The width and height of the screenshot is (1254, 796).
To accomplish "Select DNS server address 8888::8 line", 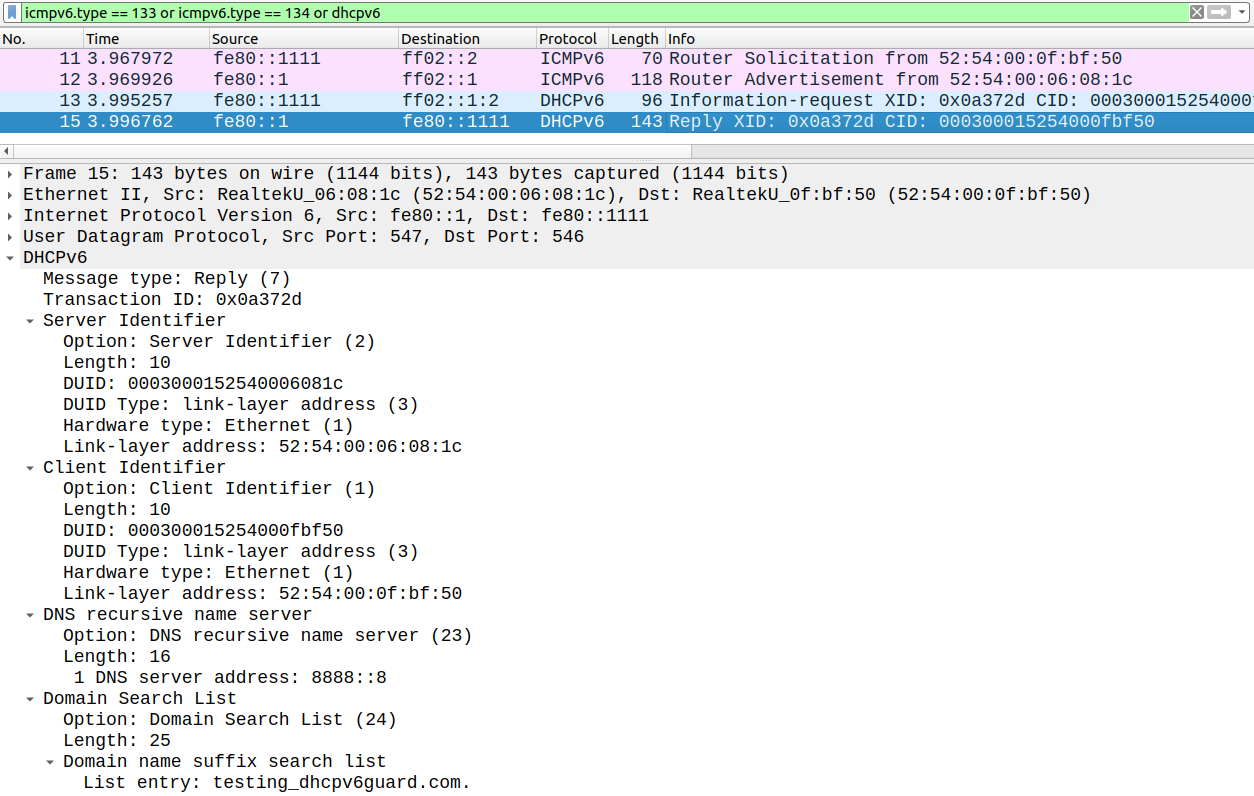I will 230,678.
